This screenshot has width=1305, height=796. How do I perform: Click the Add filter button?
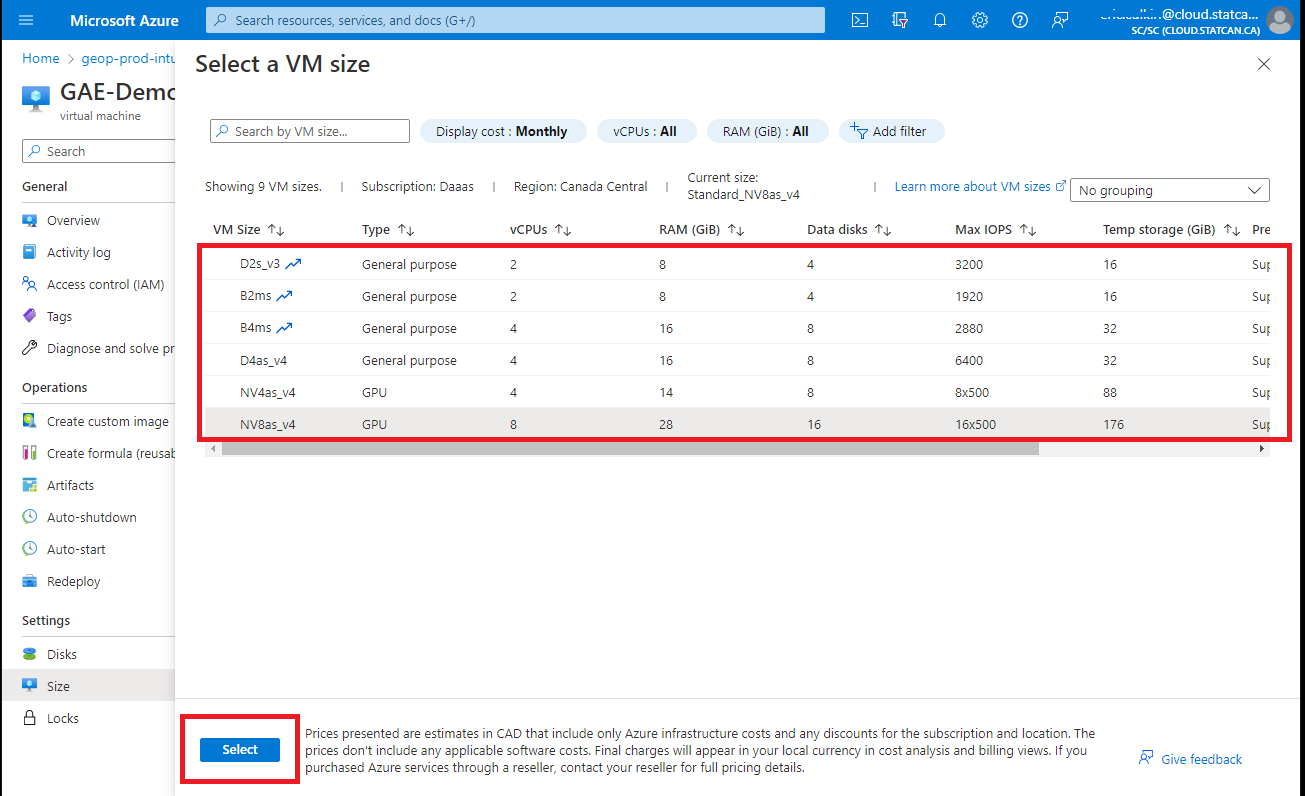coord(891,131)
